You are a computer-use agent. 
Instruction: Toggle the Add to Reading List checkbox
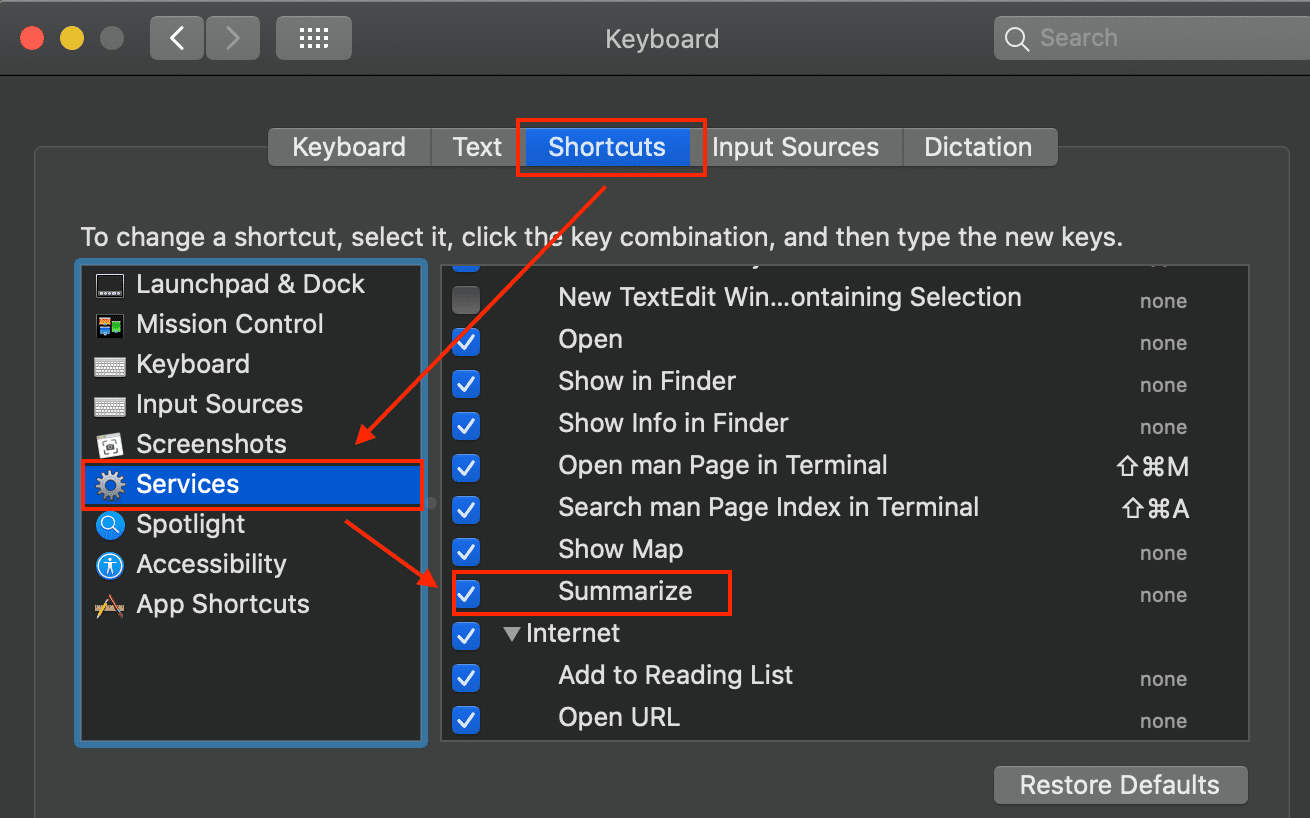[x=466, y=677]
